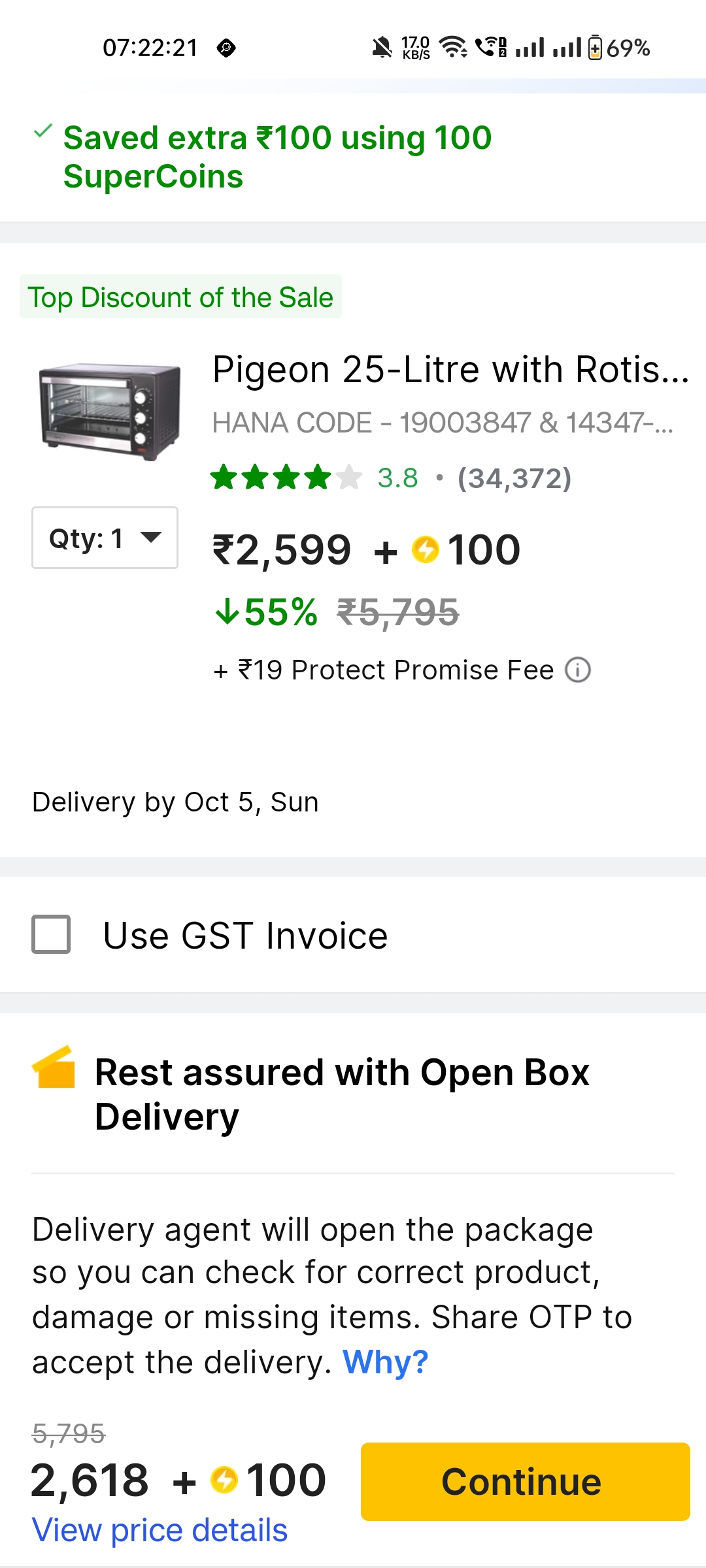The width and height of the screenshot is (706, 1568).
Task: Tap the Rest assured with Open Box Delivery heading
Action: (342, 1094)
